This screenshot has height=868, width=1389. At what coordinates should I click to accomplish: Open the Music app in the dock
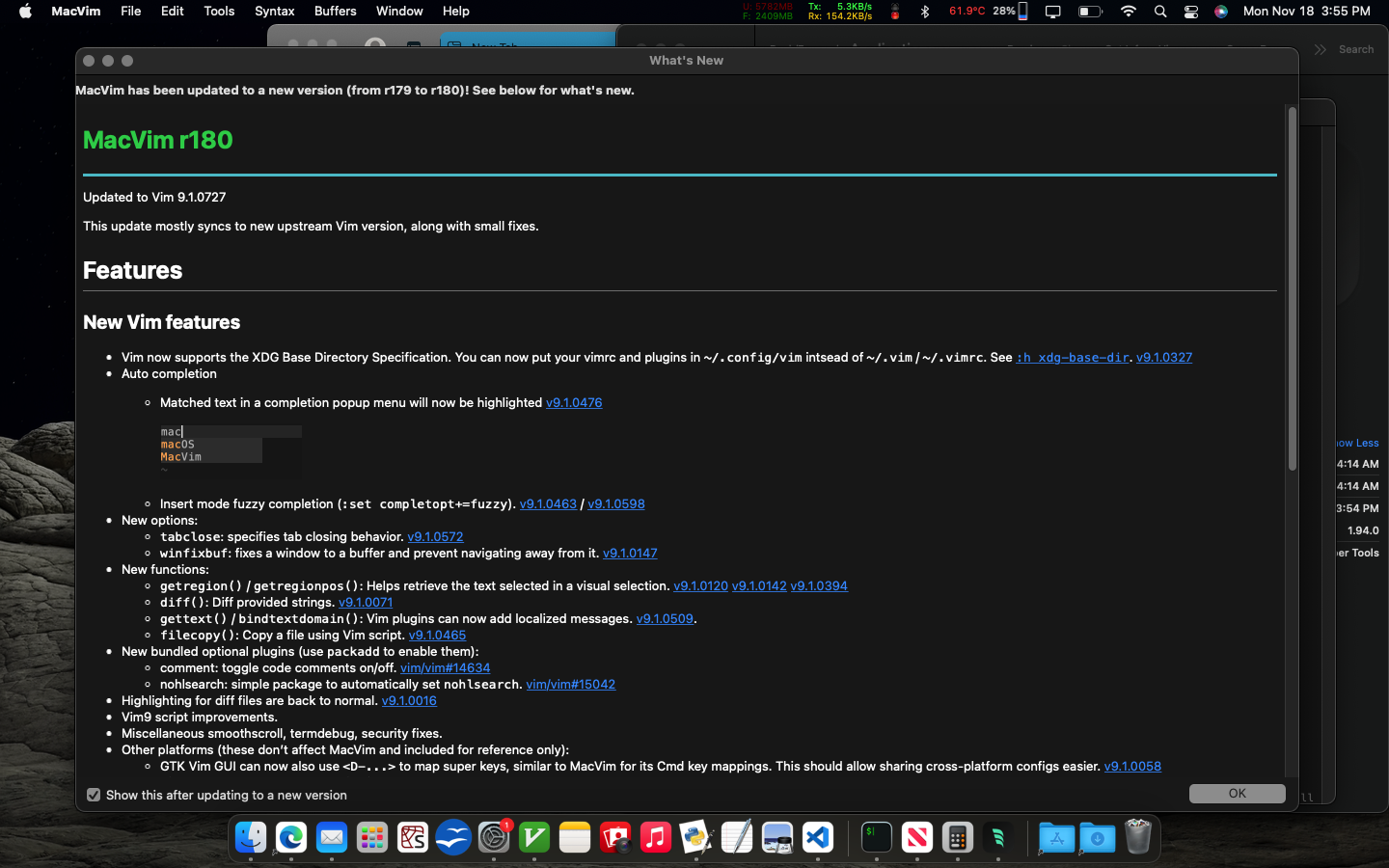656,837
